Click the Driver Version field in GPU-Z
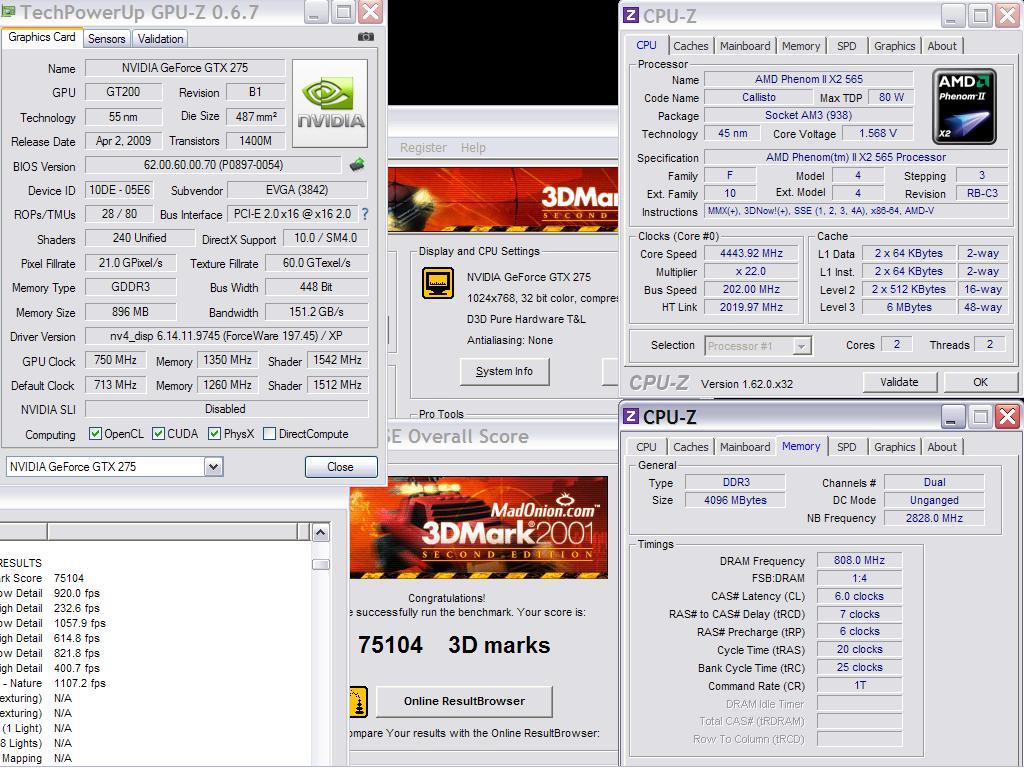 pos(226,336)
